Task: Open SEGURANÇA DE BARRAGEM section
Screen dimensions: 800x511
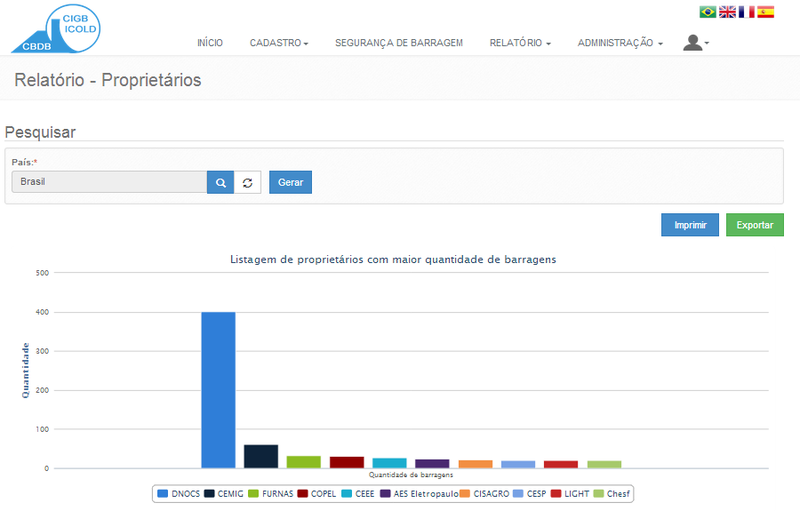Action: pyautogui.click(x=399, y=43)
